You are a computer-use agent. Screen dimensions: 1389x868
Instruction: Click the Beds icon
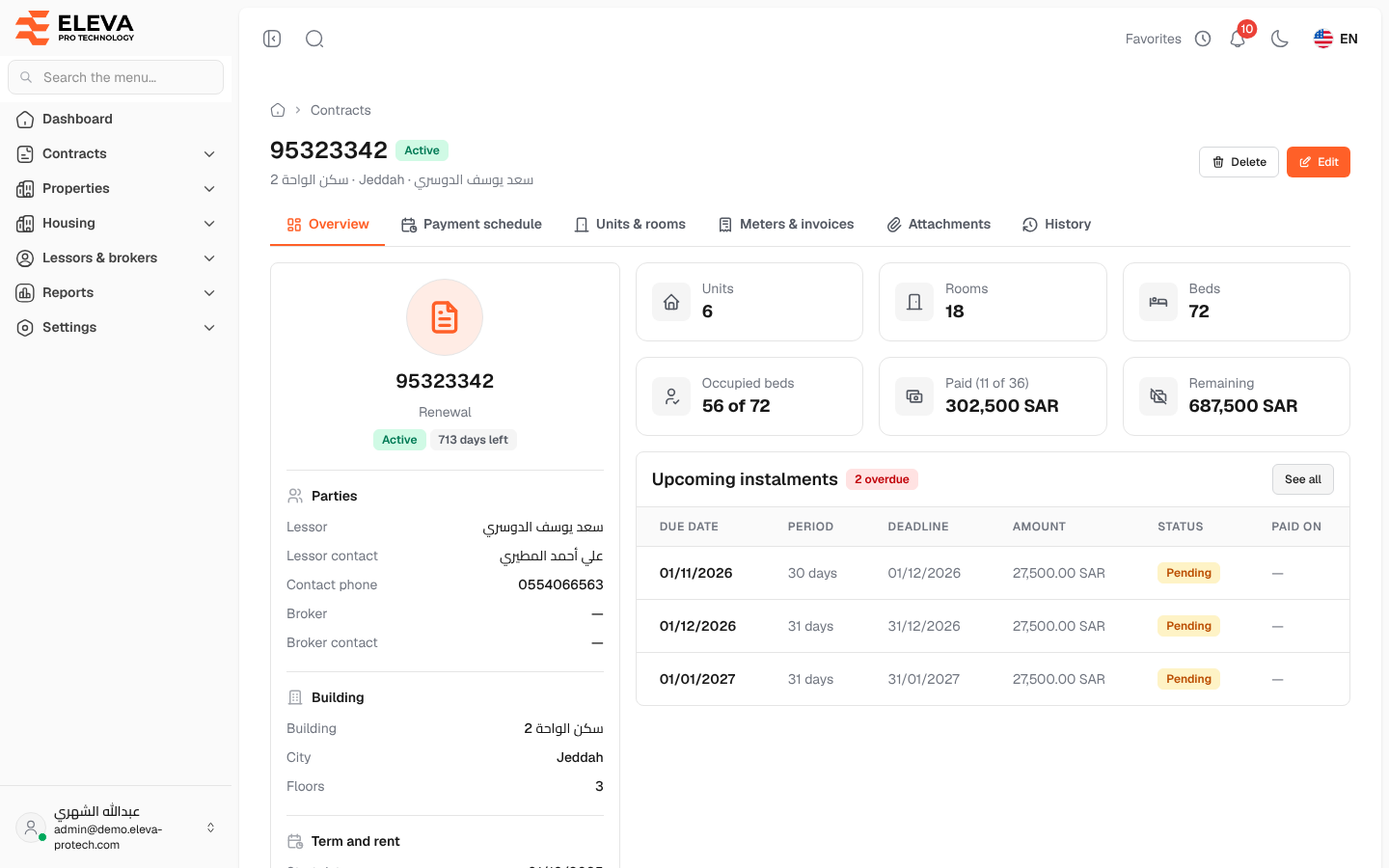coord(1158,302)
